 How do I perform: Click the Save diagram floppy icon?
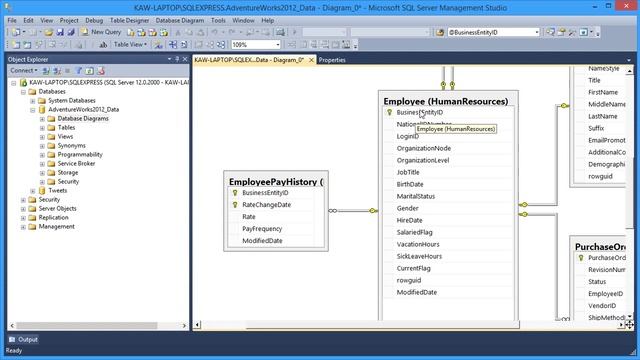[x=60, y=32]
